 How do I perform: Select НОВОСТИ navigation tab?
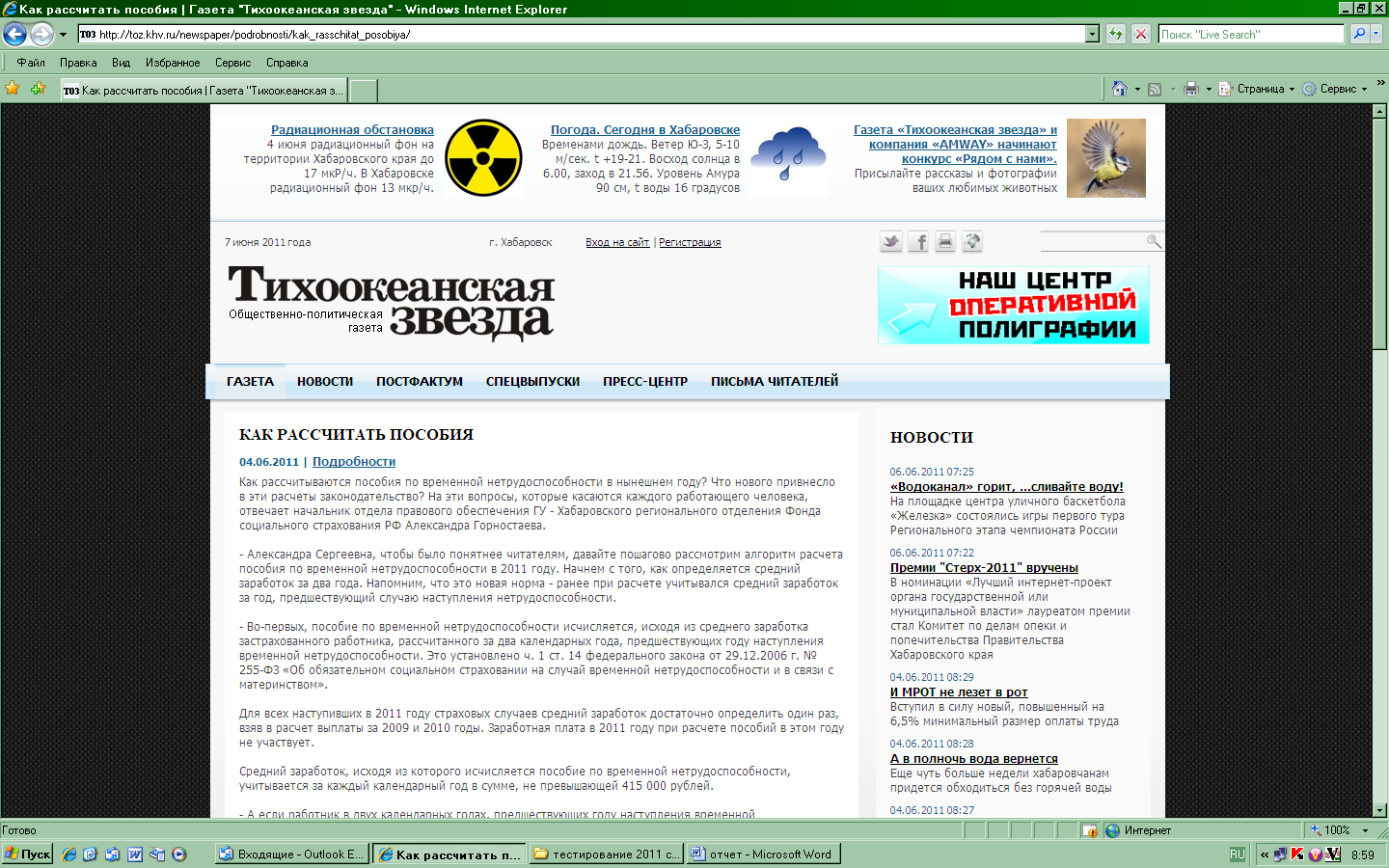pos(325,382)
